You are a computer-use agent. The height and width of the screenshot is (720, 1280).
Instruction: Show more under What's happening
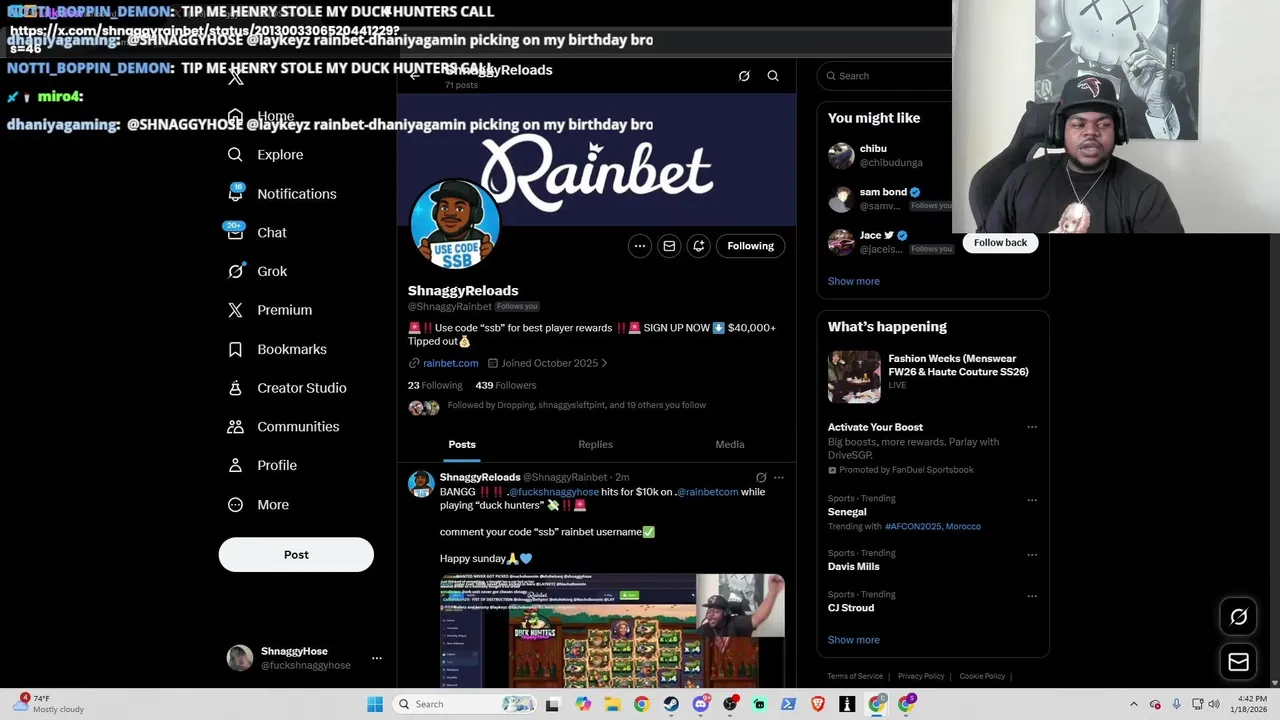tap(854, 640)
